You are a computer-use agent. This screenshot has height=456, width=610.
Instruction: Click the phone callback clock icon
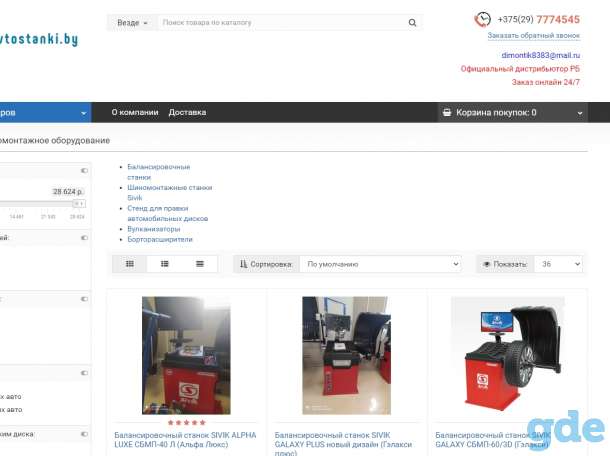click(x=482, y=19)
